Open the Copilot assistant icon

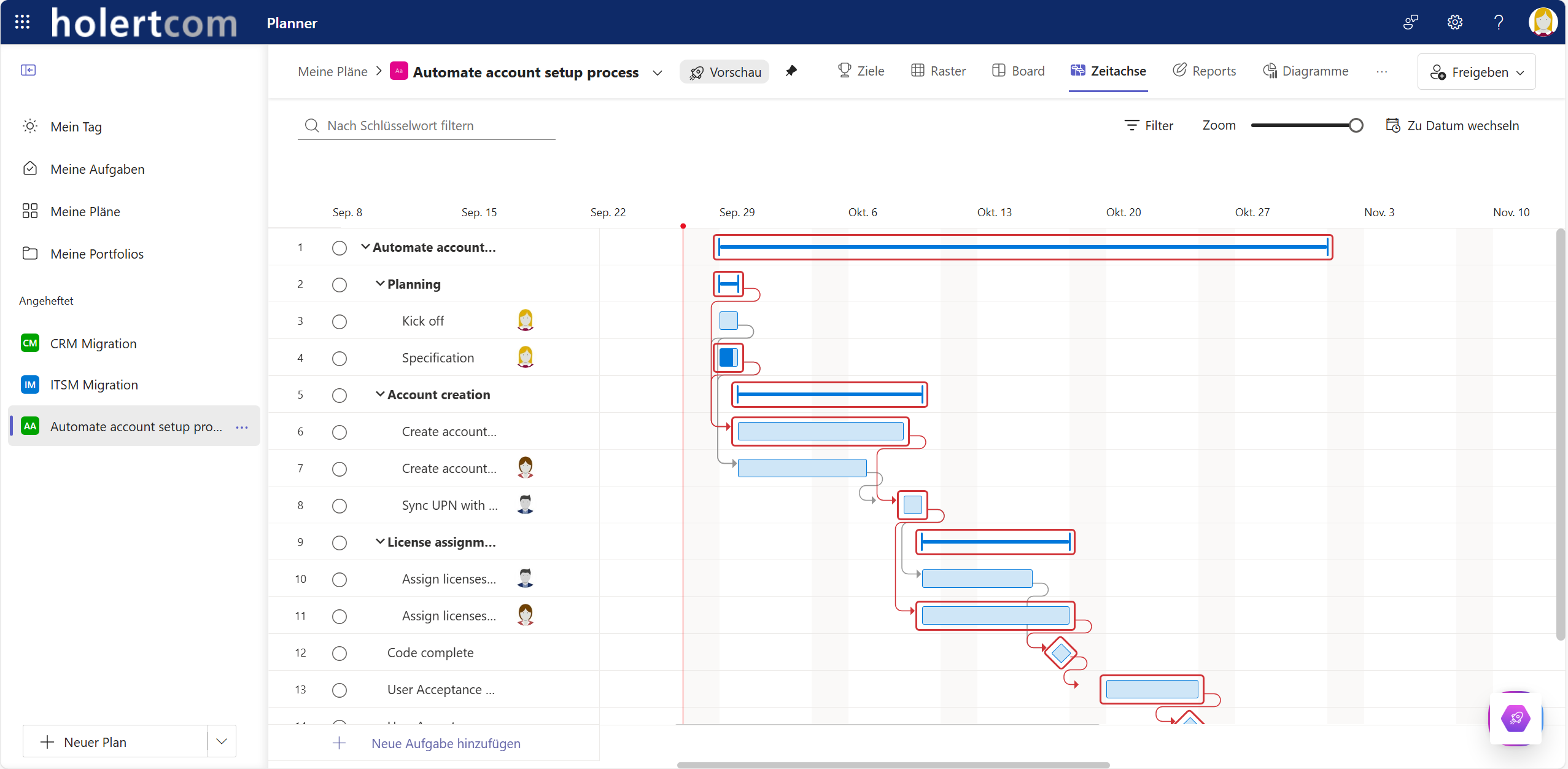point(1515,718)
